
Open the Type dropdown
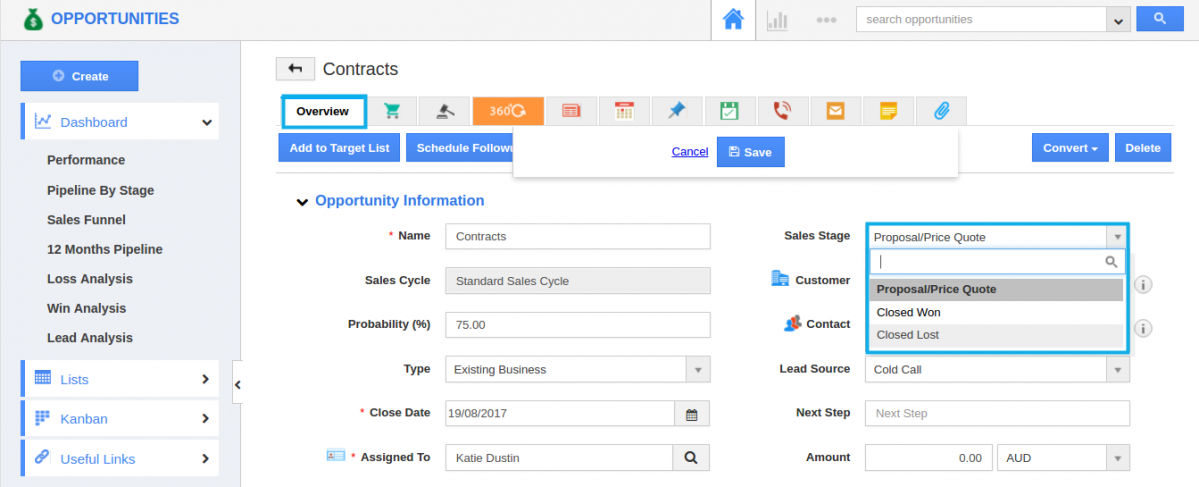[x=698, y=369]
